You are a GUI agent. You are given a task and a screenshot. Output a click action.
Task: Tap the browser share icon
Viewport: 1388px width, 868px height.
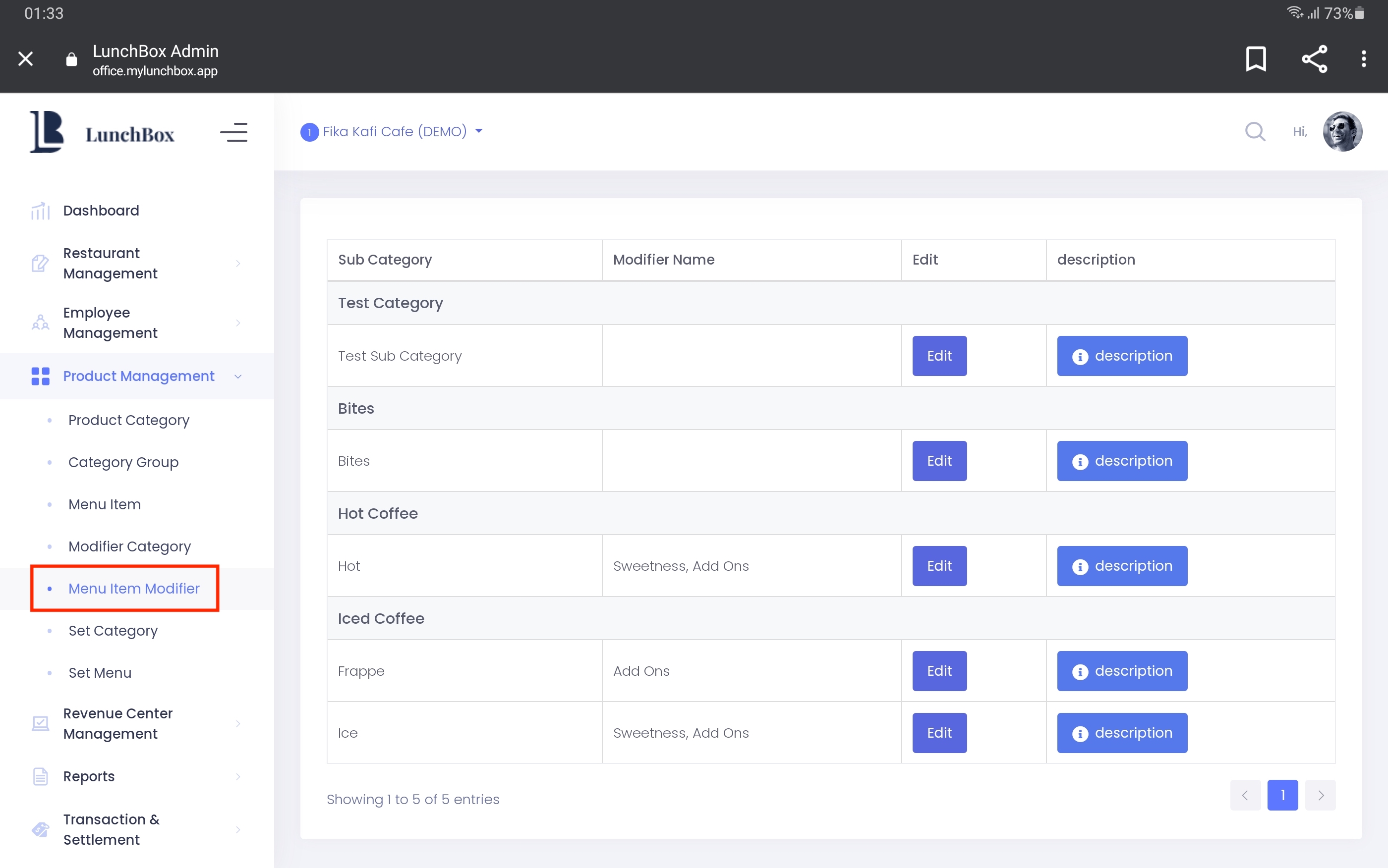(1314, 58)
